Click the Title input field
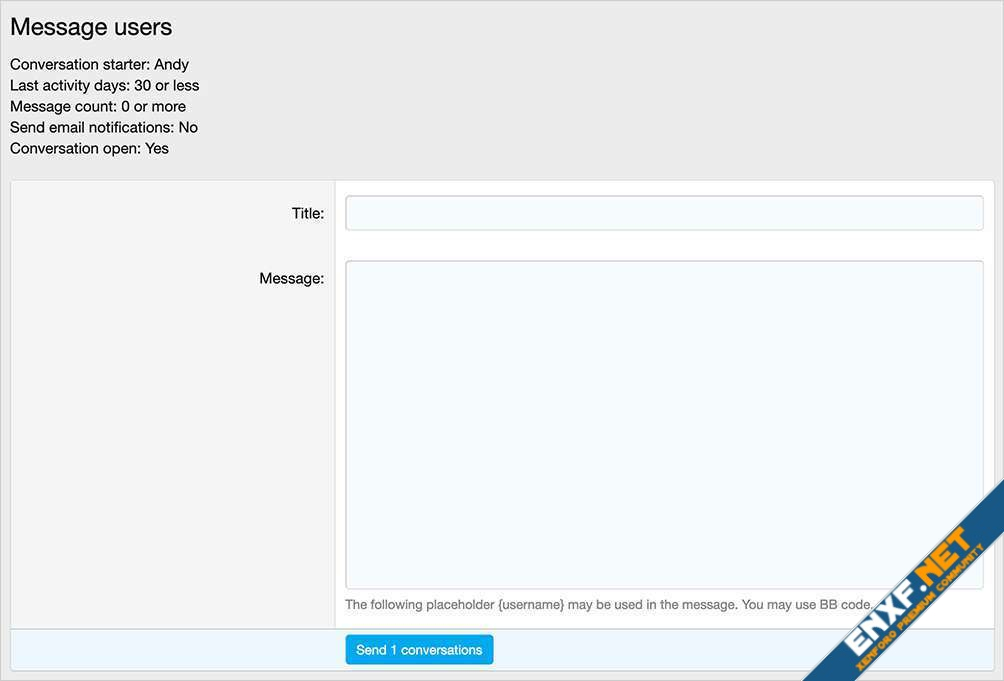Viewport: 1004px width, 681px height. pyautogui.click(x=664, y=213)
